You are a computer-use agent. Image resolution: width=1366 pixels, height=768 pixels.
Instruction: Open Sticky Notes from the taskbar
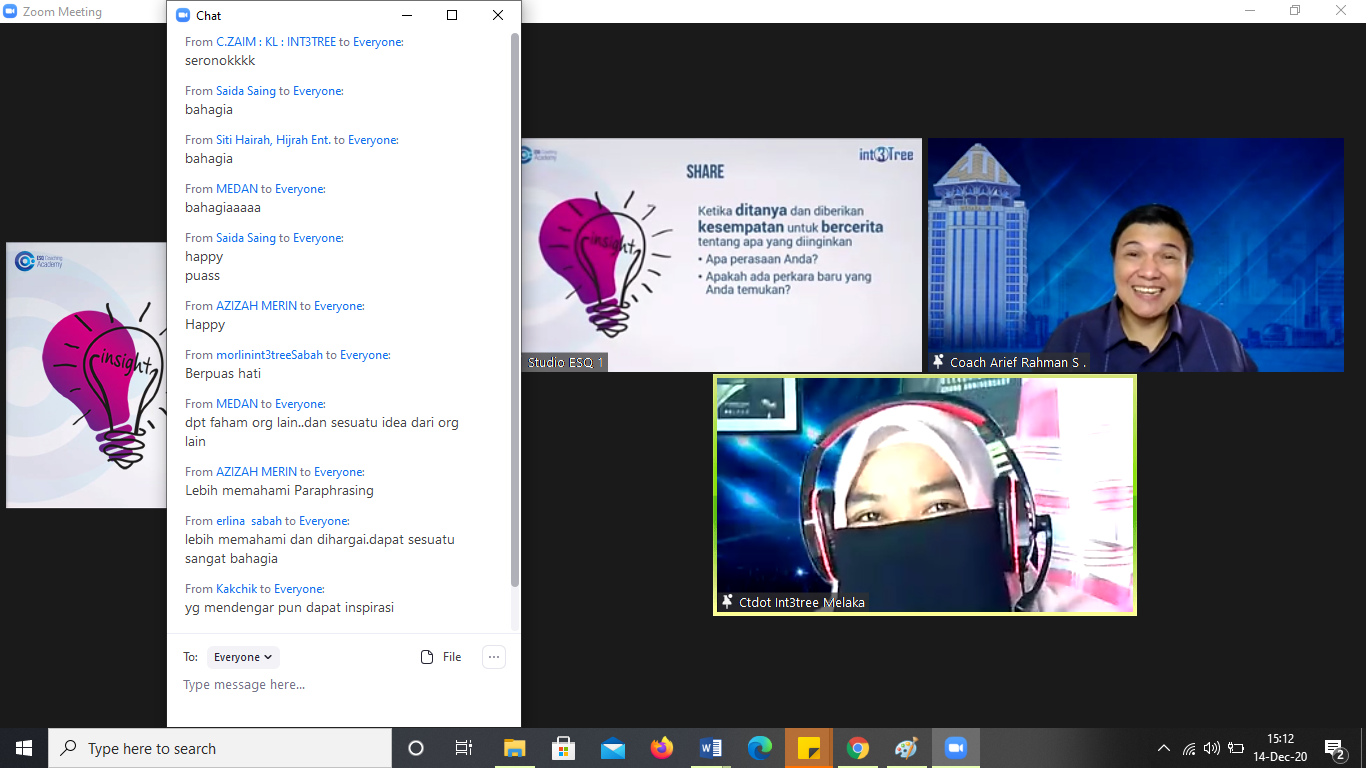809,748
